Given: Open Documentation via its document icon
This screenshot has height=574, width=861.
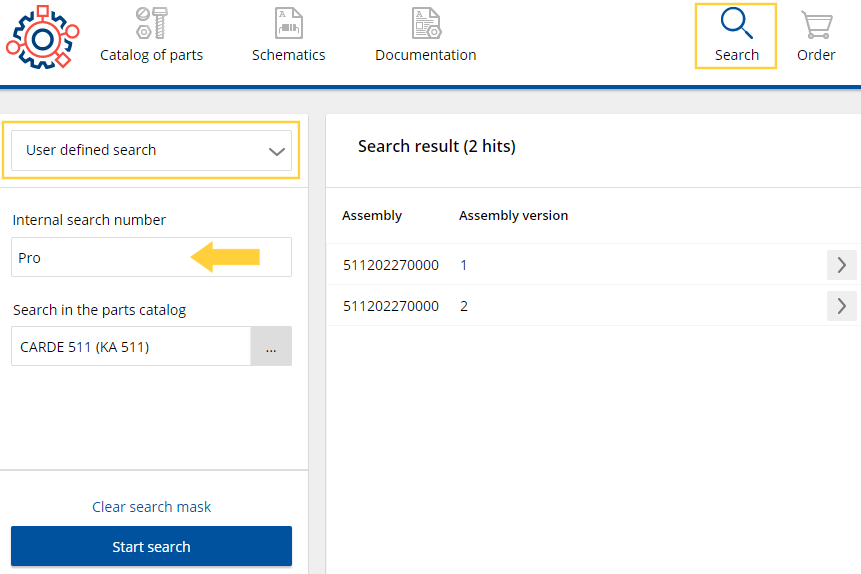Looking at the screenshot, I should (x=426, y=23).
